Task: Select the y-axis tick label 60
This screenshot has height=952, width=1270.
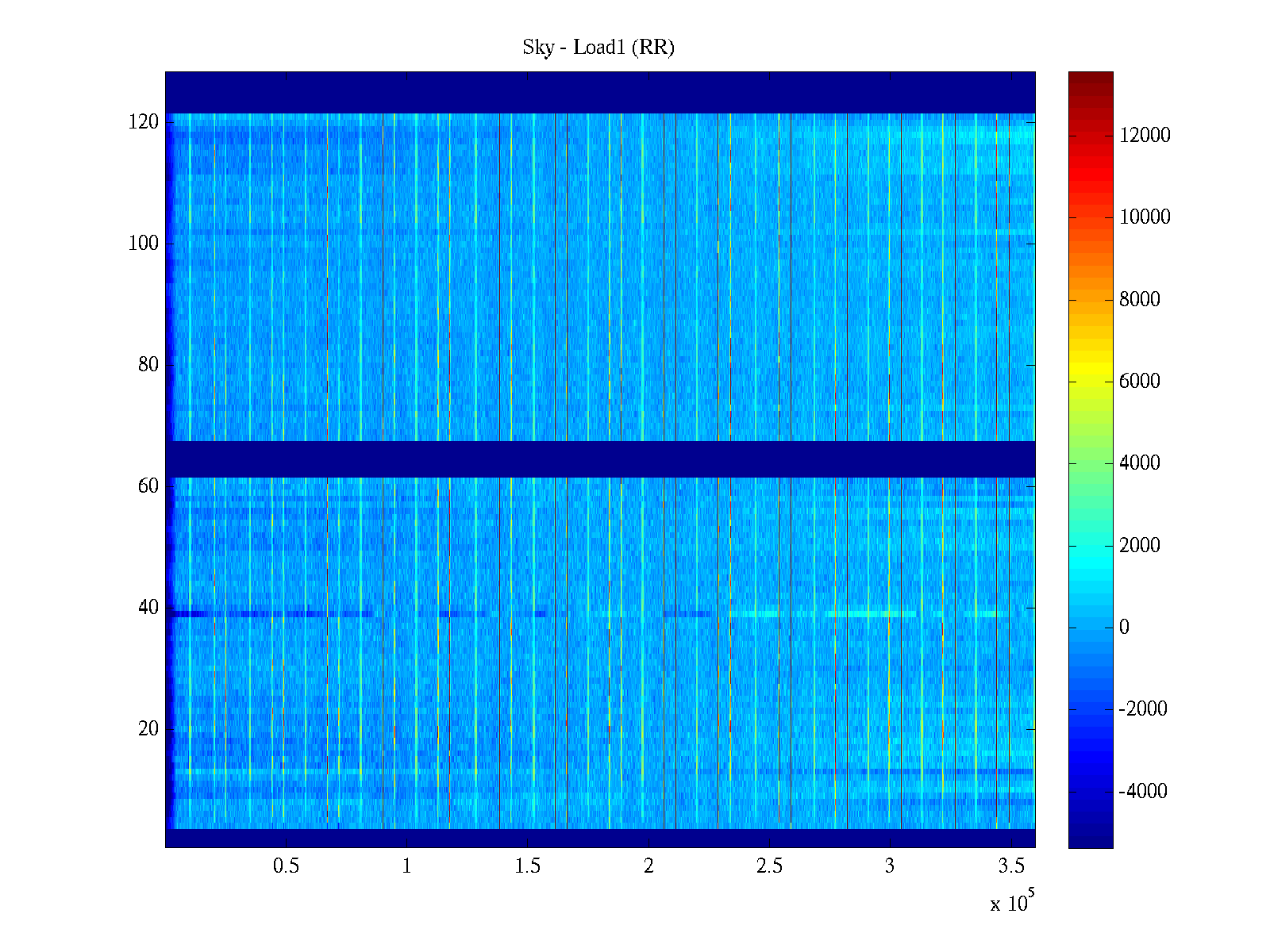Action: tap(148, 486)
